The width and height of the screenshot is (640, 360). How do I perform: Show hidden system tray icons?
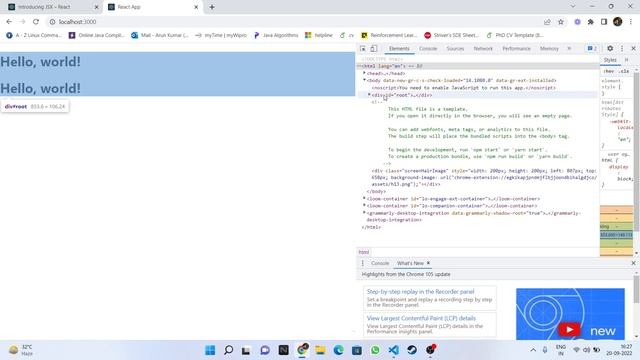(x=533, y=350)
